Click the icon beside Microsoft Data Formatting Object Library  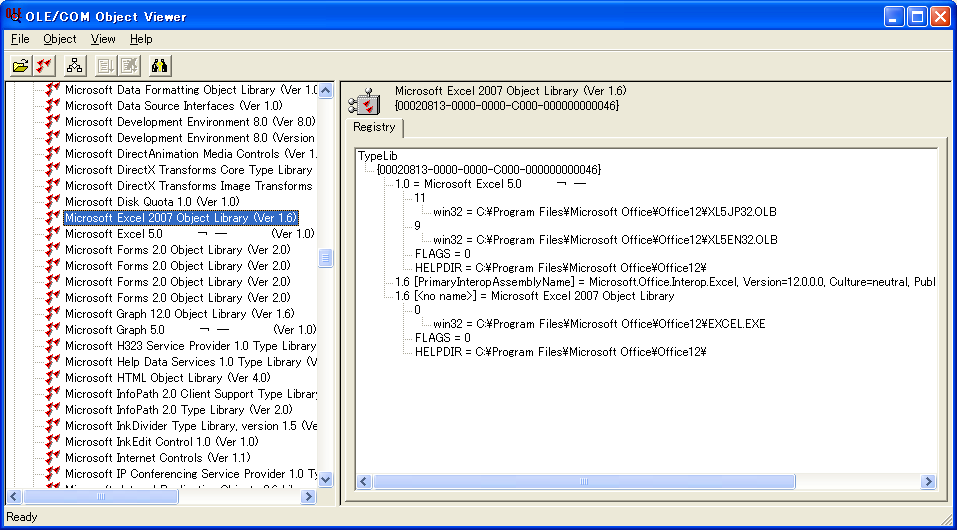53,90
